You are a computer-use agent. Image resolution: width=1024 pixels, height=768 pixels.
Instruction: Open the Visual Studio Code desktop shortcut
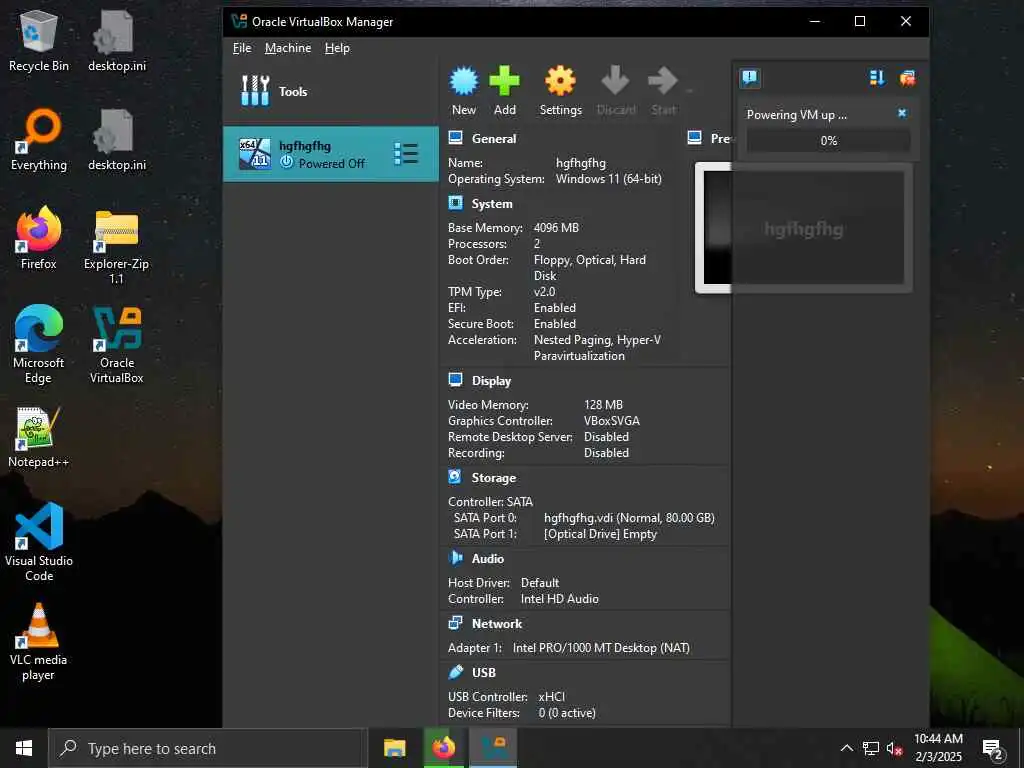coord(39,542)
